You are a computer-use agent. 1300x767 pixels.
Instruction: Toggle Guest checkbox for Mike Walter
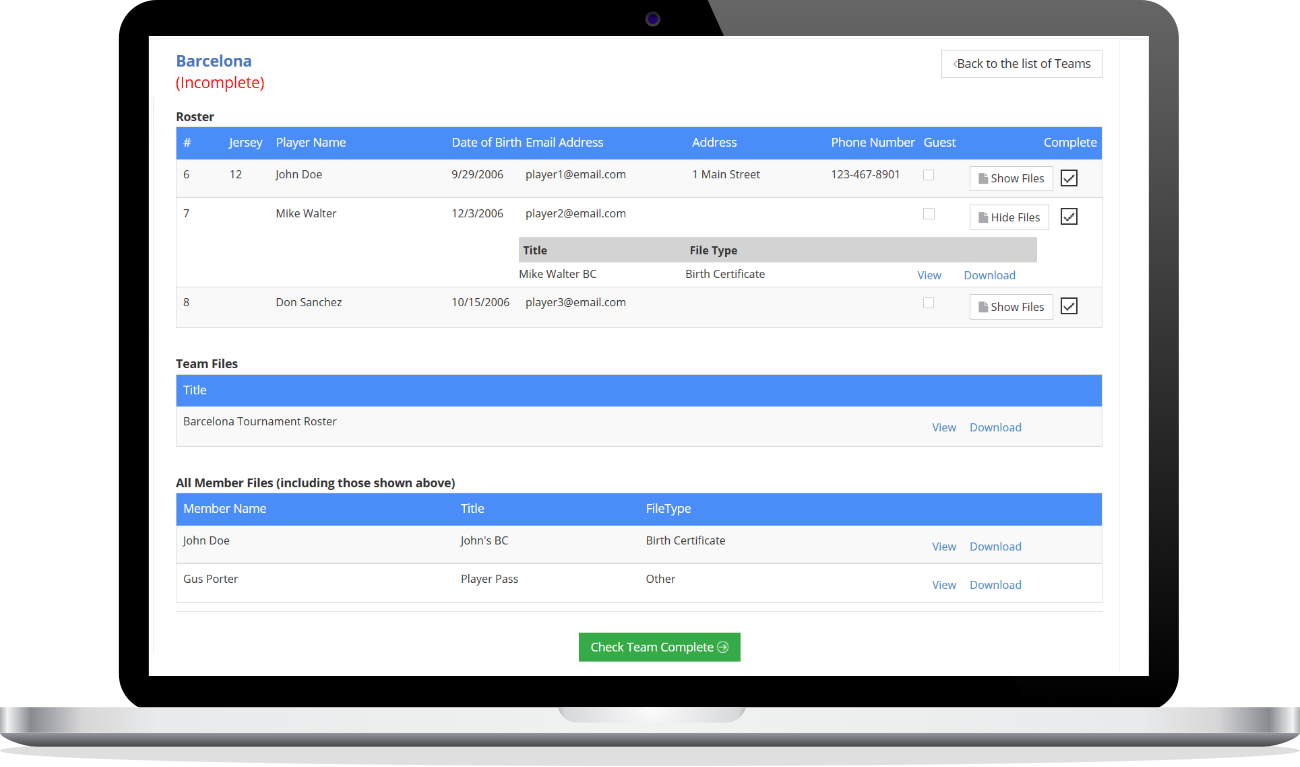pos(929,214)
